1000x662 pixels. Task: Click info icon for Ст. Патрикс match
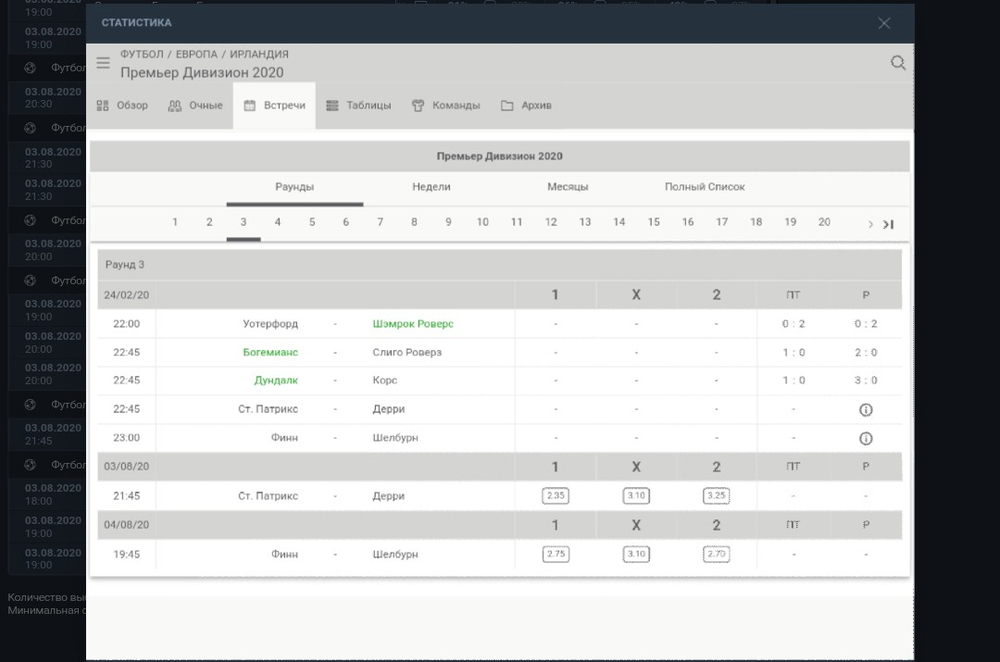click(866, 410)
